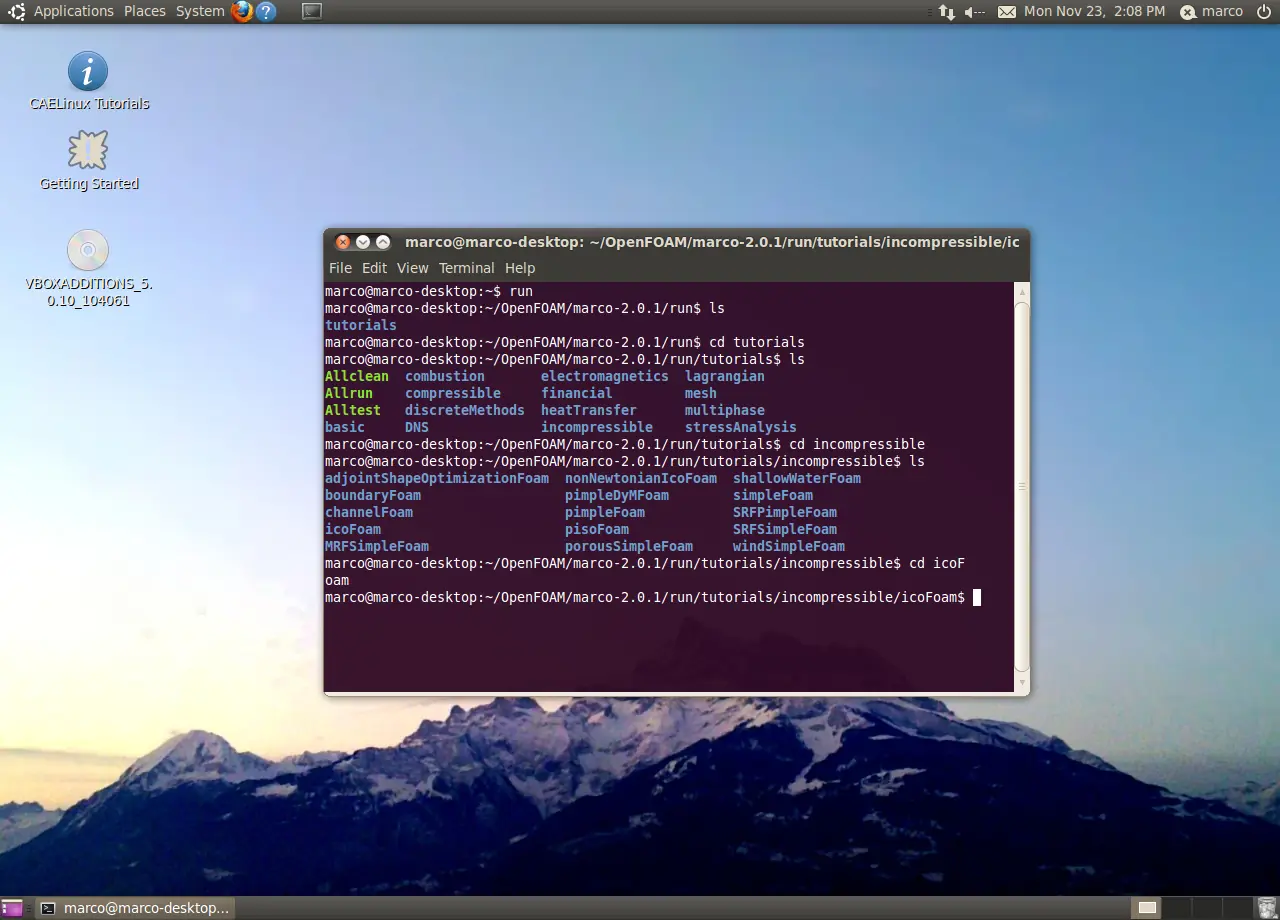1280x920 pixels.
Task: Click the shallowWaterFoam entry
Action: click(x=797, y=478)
